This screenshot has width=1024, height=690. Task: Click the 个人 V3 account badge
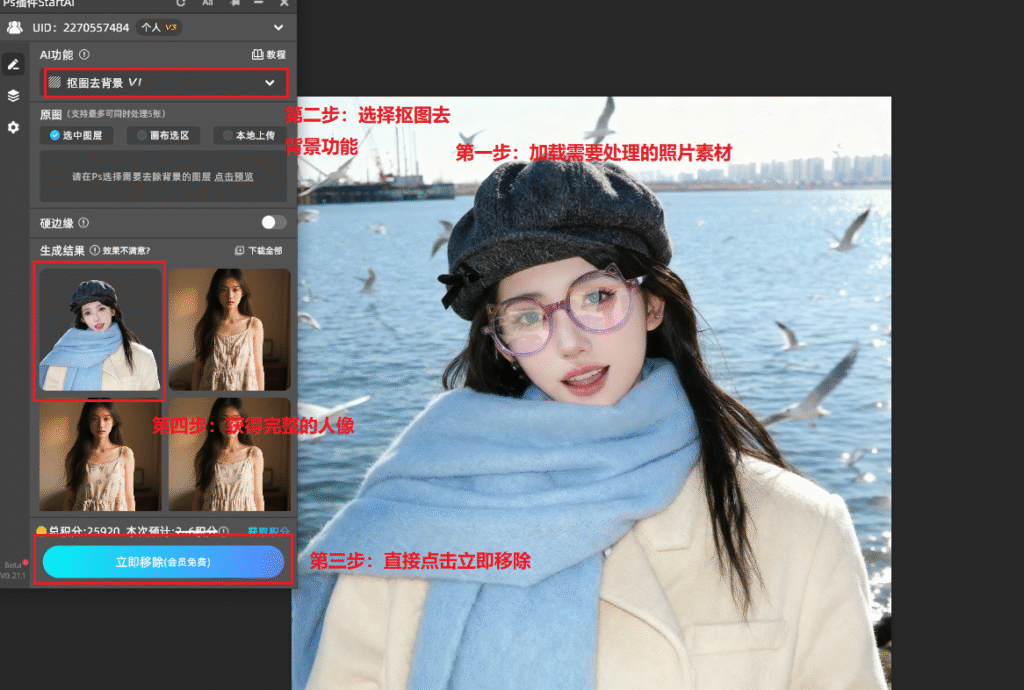[x=159, y=27]
